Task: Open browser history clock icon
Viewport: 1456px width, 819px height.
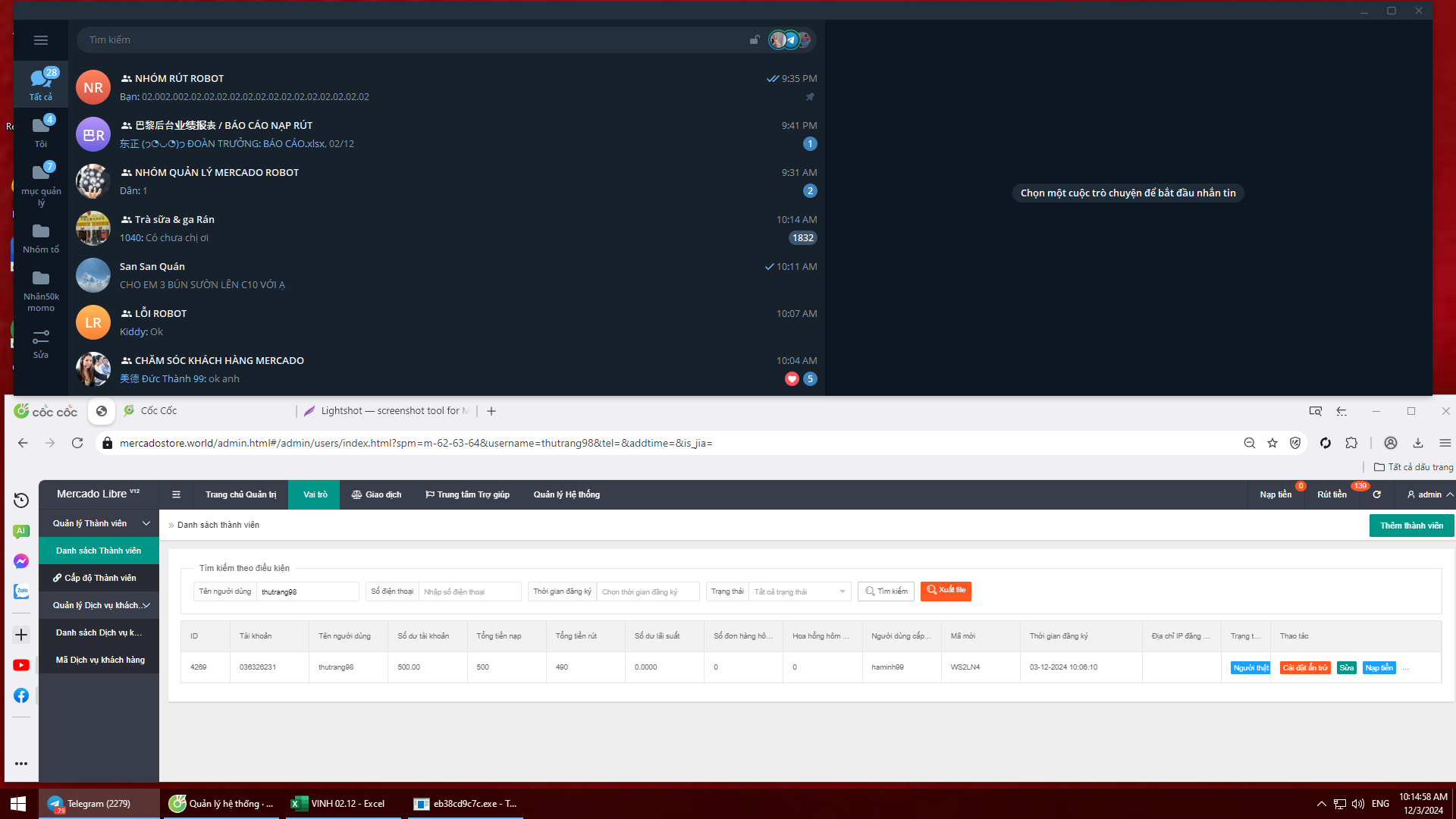Action: [x=21, y=500]
